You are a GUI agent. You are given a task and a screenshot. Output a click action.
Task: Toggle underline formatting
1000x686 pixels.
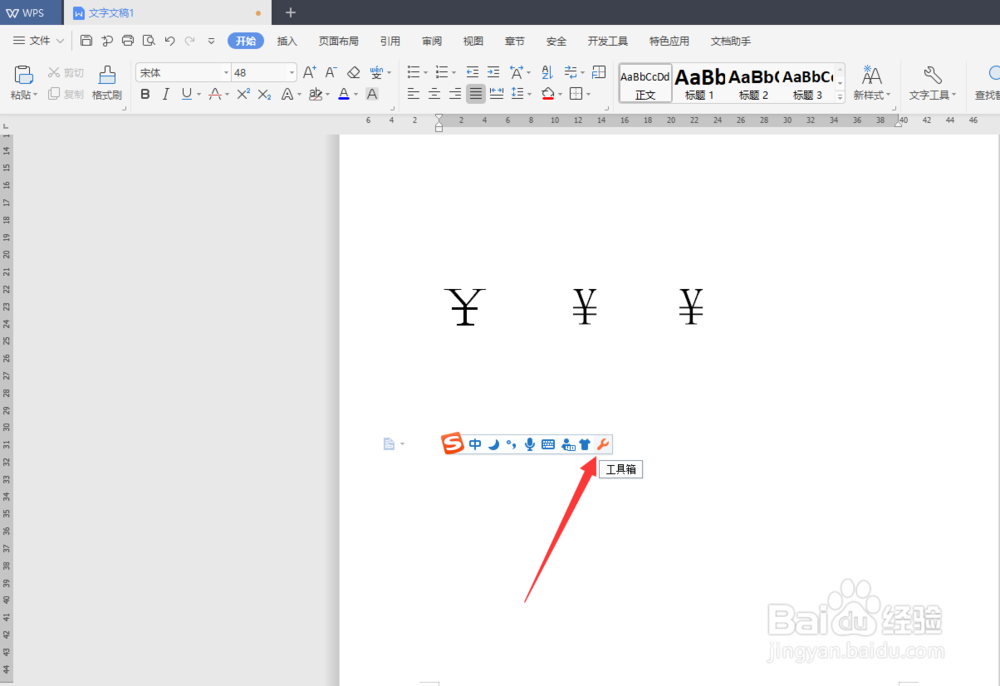(x=186, y=94)
